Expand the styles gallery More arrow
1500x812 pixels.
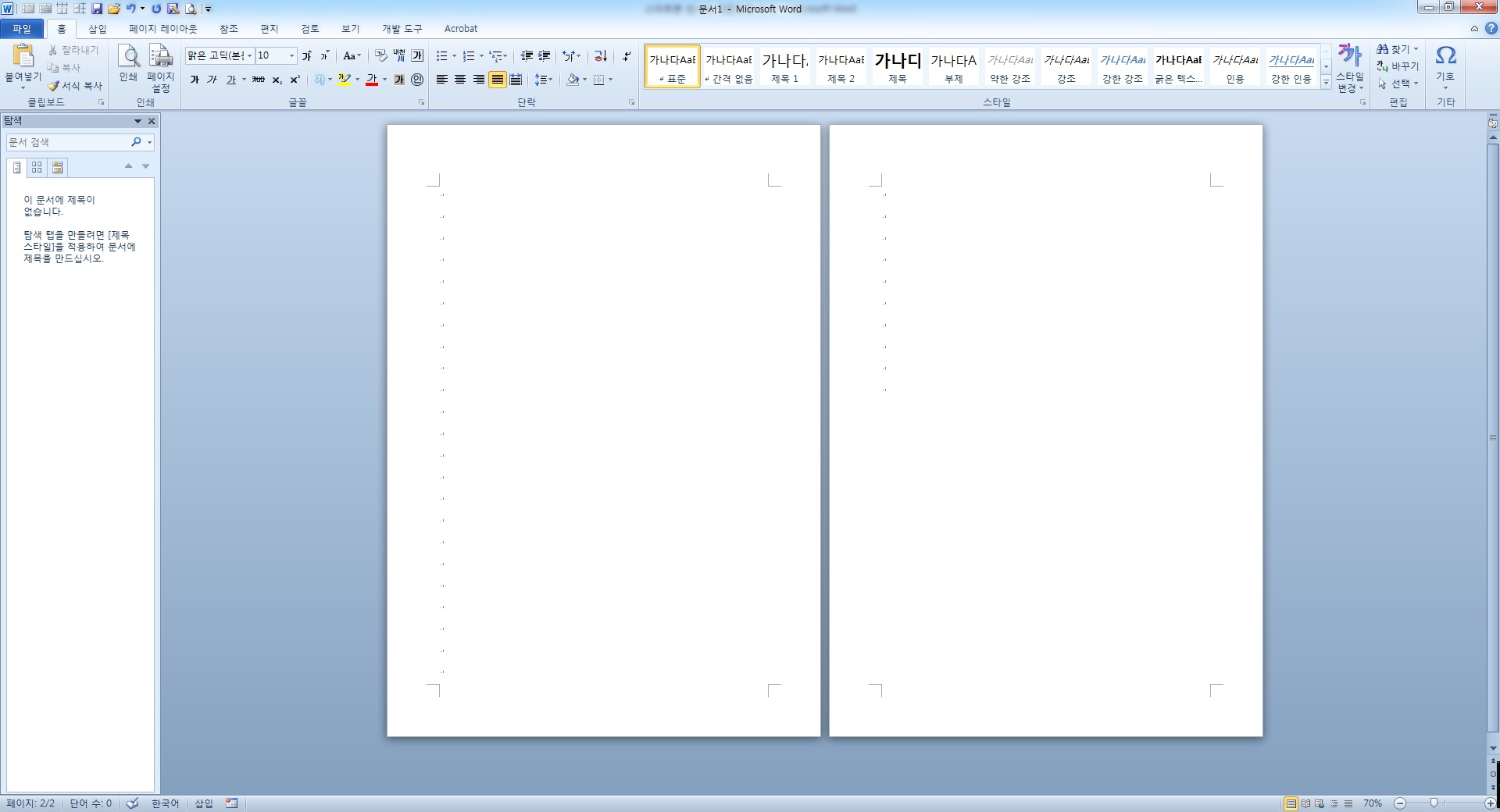click(1326, 83)
